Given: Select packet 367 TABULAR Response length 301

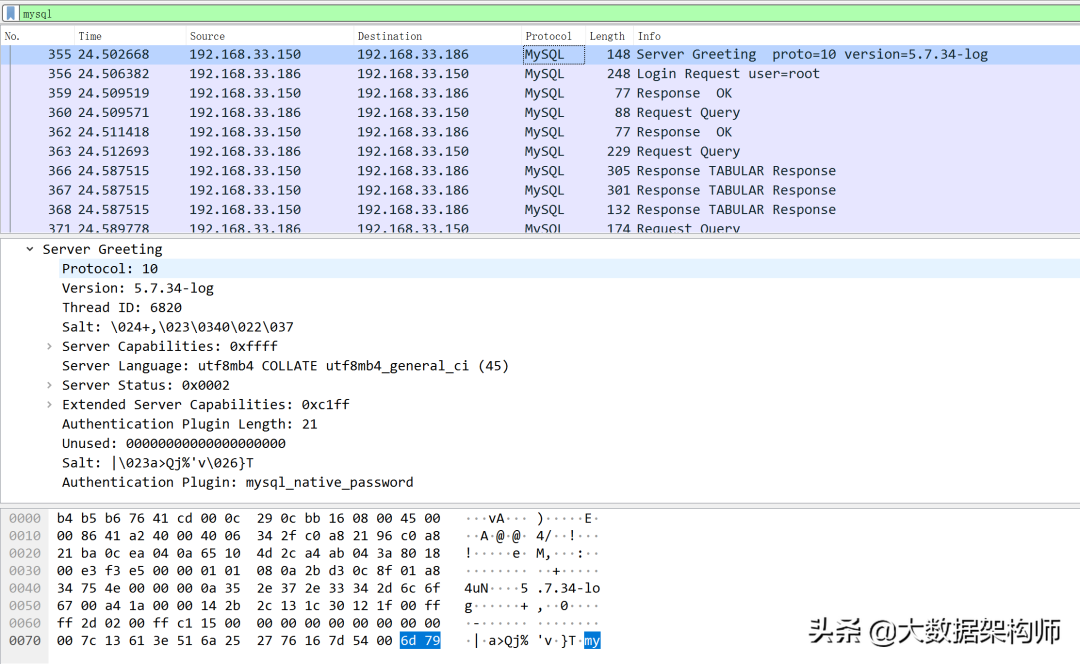Looking at the screenshot, I should [540, 189].
